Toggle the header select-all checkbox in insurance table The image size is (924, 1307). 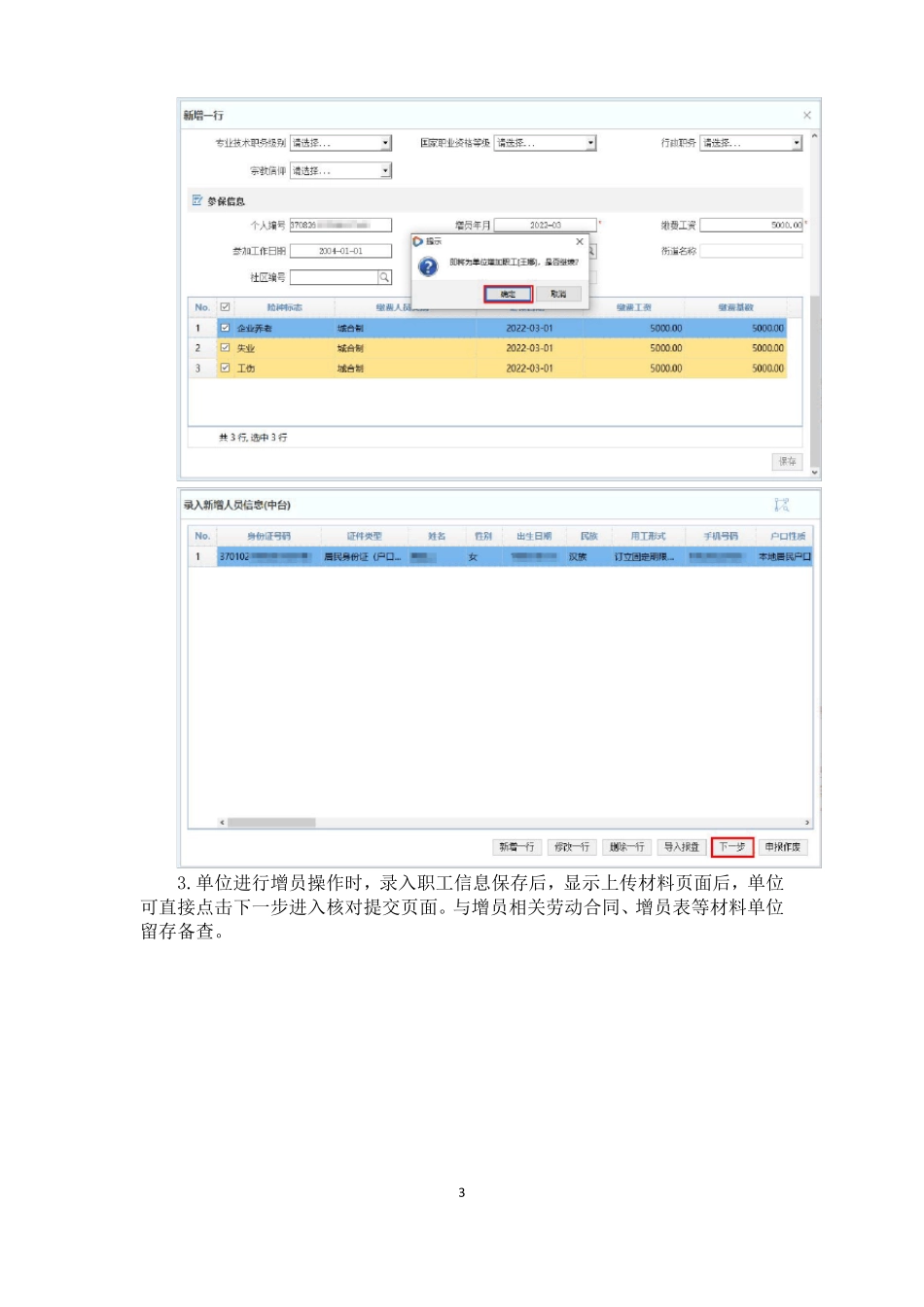point(225,307)
